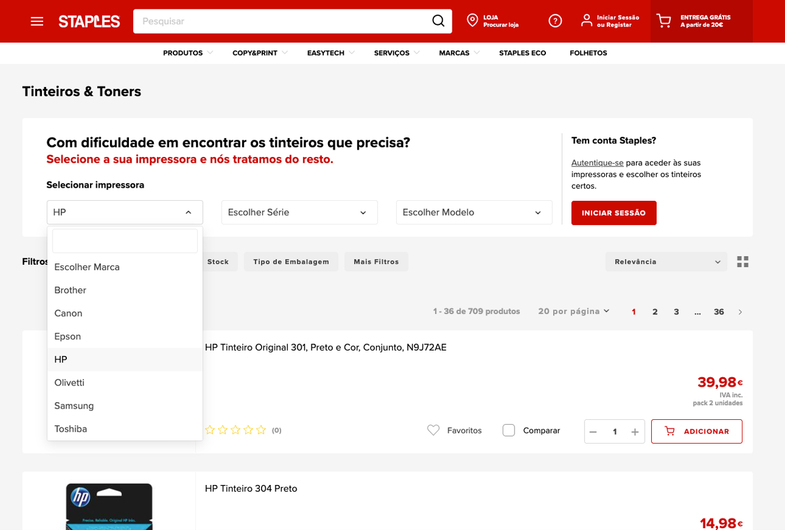Viewport: 785px width, 530px height.
Task: Open the user account icon
Action: [586, 21]
